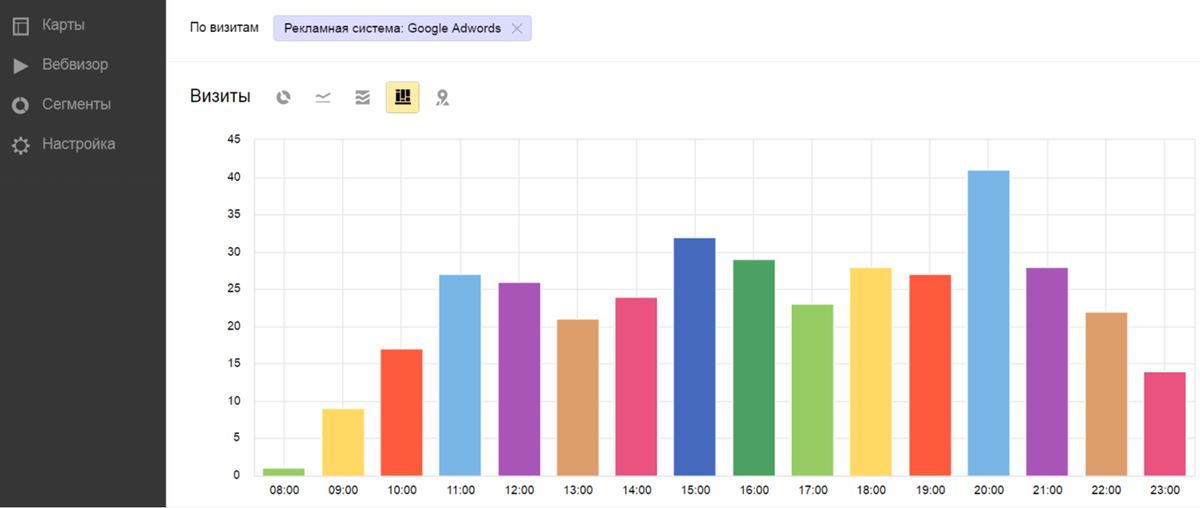Click the Вебвизор play icon

tap(20, 66)
